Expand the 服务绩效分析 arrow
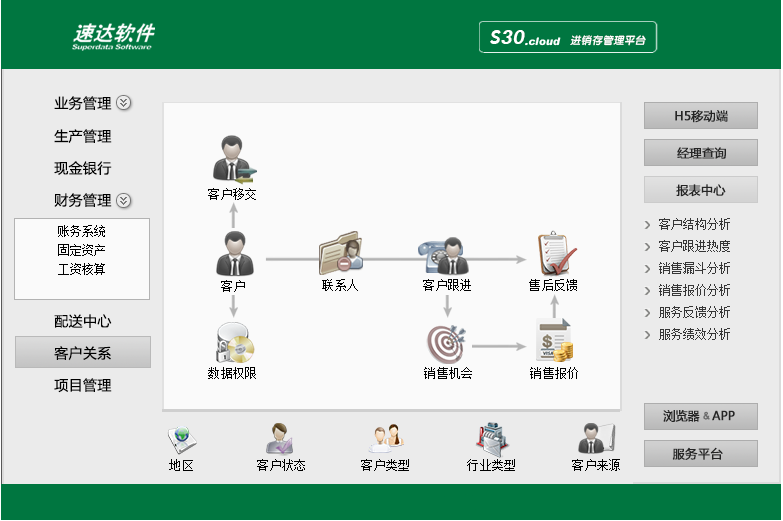Viewport: 783px width, 521px height. (x=648, y=335)
